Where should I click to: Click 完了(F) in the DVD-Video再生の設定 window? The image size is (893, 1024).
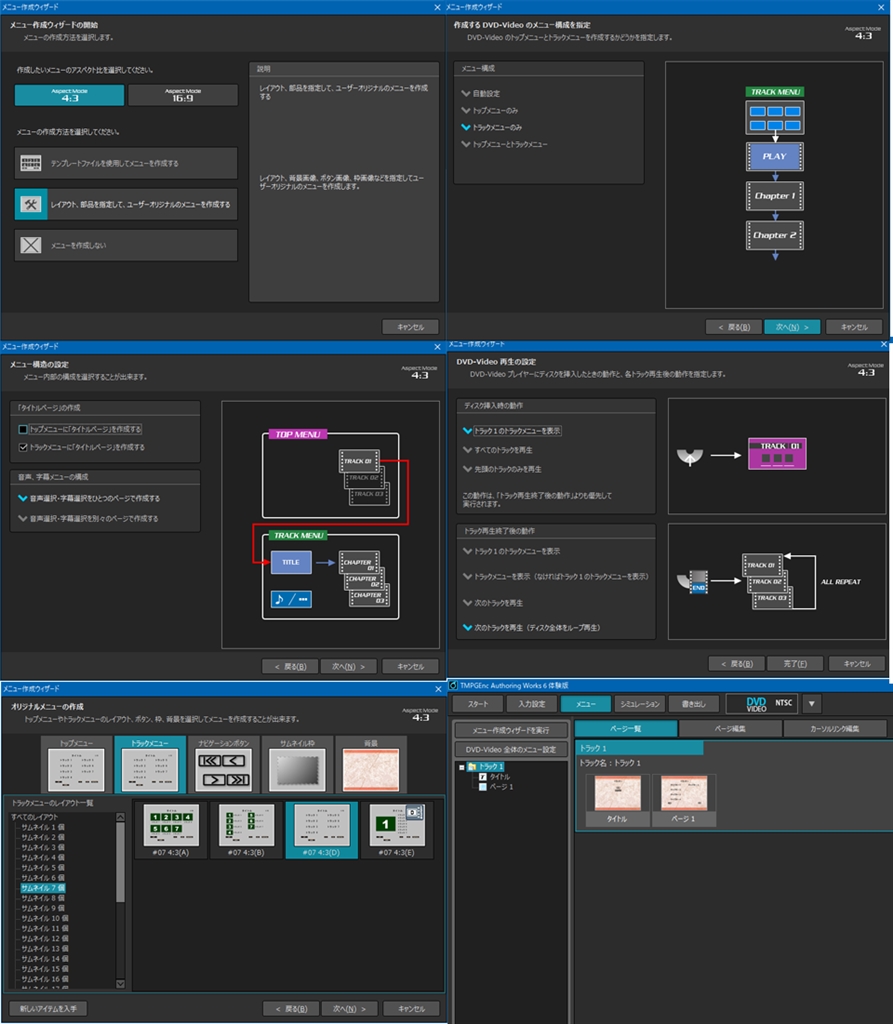[x=795, y=664]
